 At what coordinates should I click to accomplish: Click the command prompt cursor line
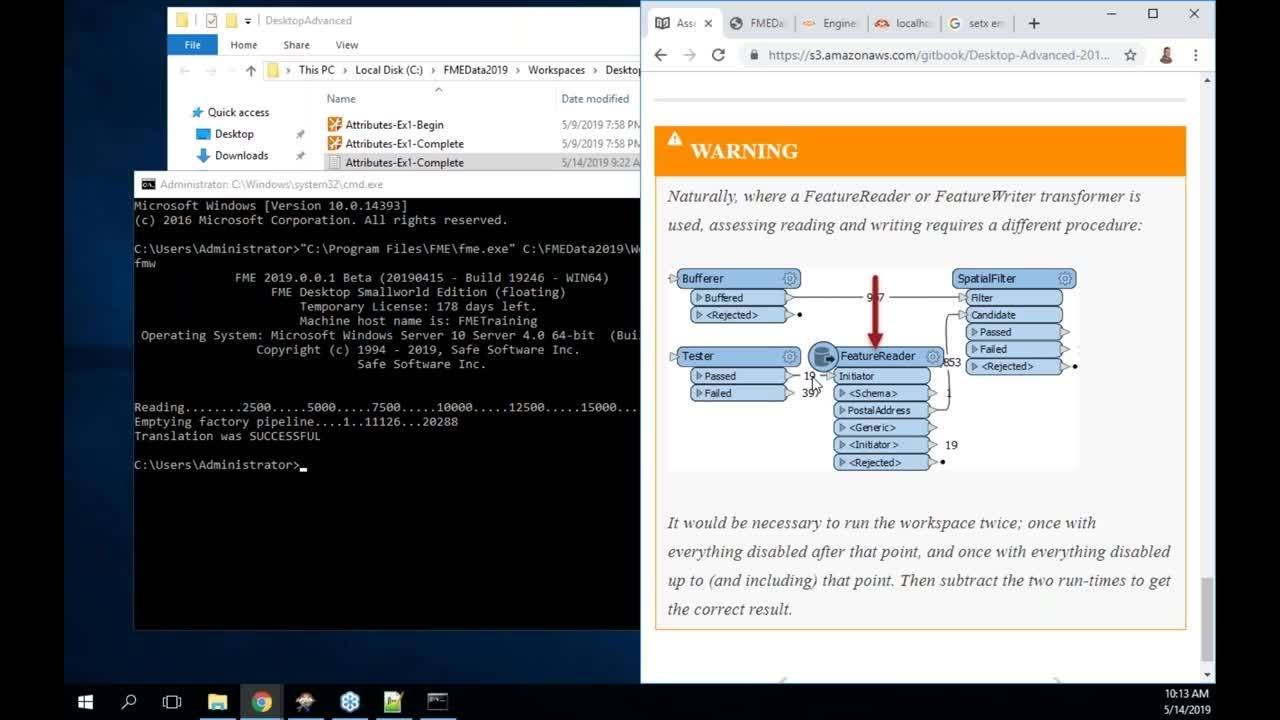pos(220,465)
